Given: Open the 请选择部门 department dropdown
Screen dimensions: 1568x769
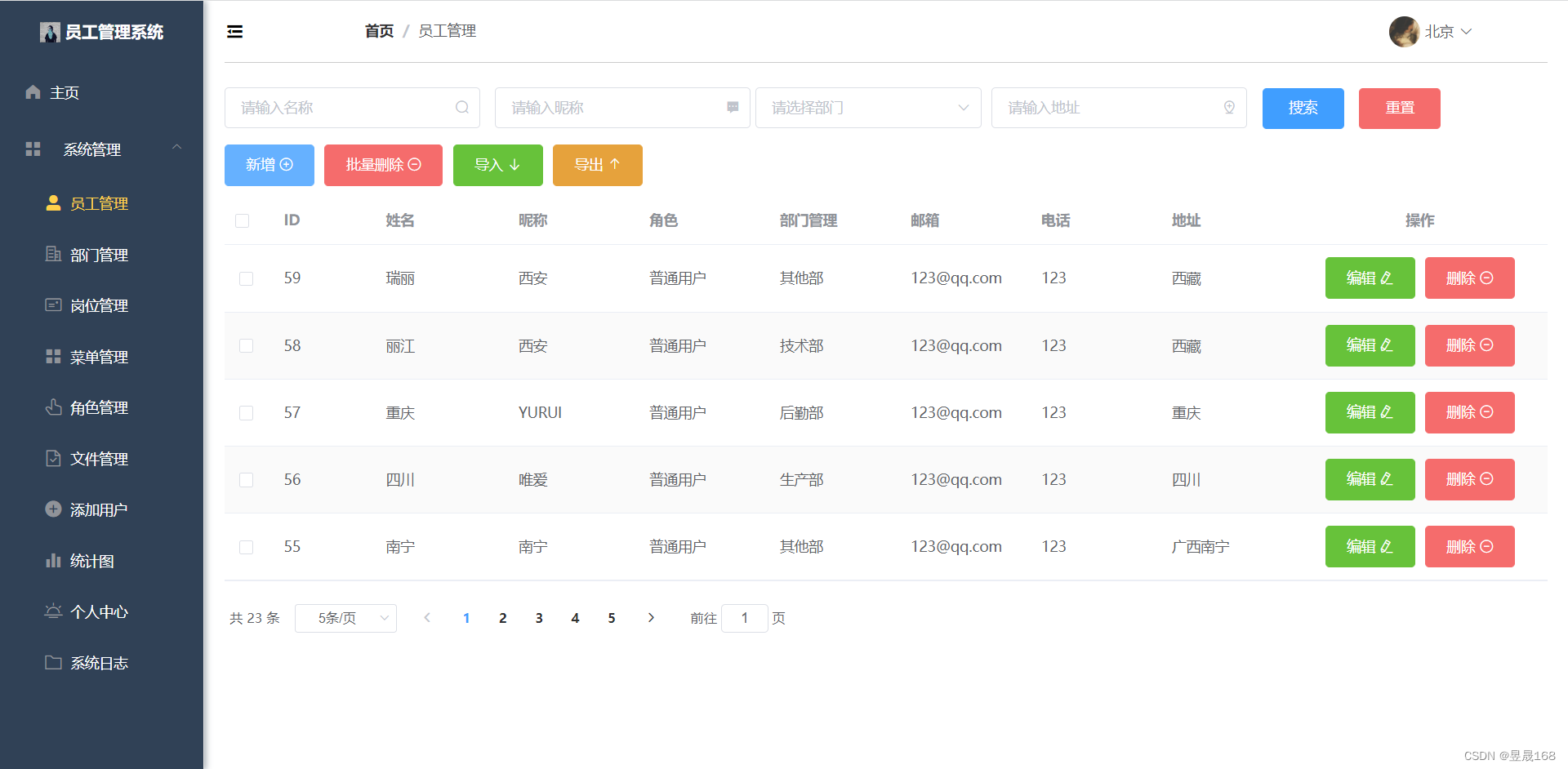Looking at the screenshot, I should click(x=868, y=108).
